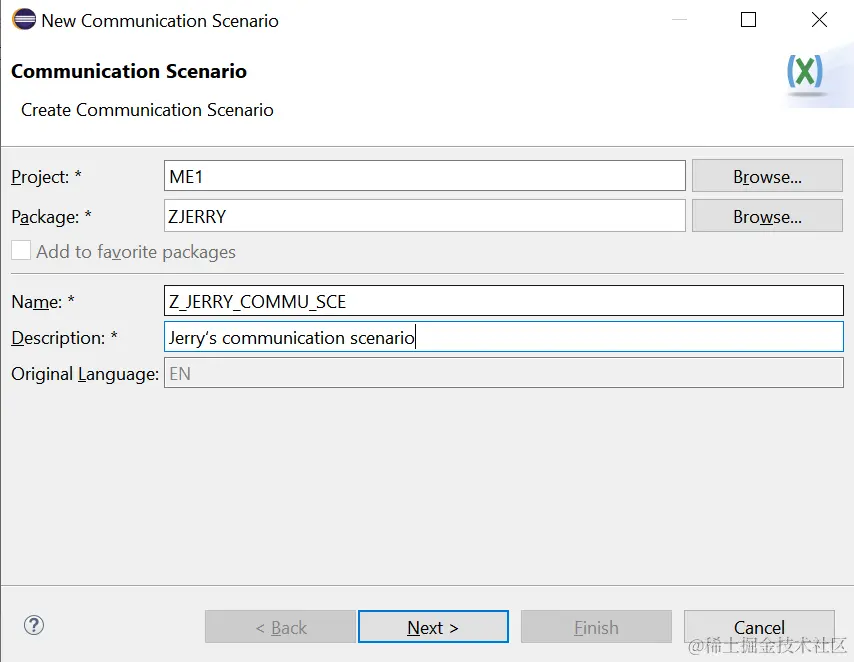Click into the Description text field
This screenshot has width=854, height=662.
[x=504, y=337]
